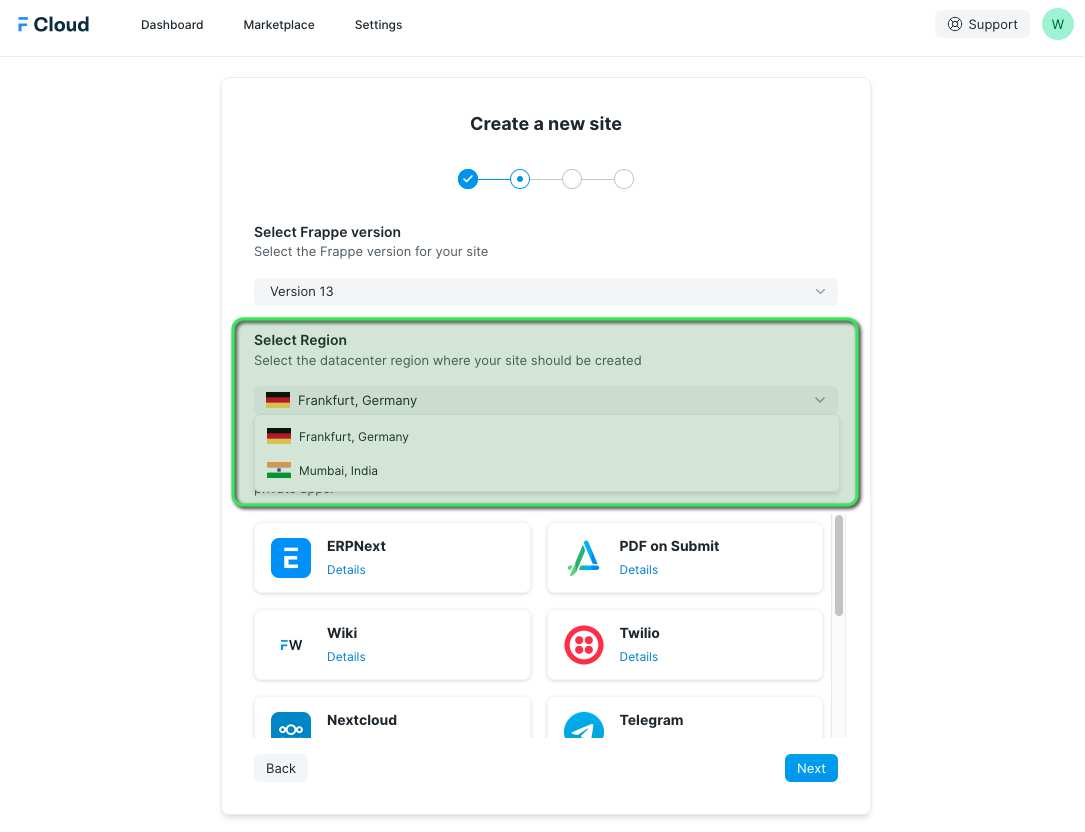Viewport: 1085px width, 832px height.
Task: Choose Frankfurt, Germany from the list
Action: click(x=547, y=437)
